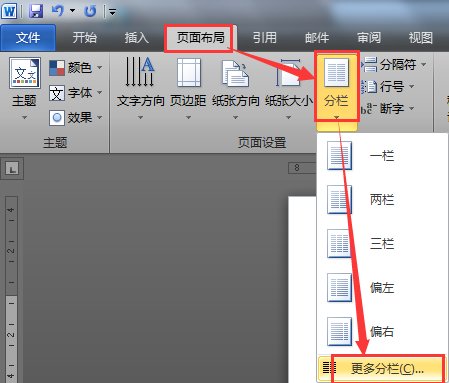The width and height of the screenshot is (449, 383).
Task: Open the 主题 themes gallery icon
Action: click(25, 73)
